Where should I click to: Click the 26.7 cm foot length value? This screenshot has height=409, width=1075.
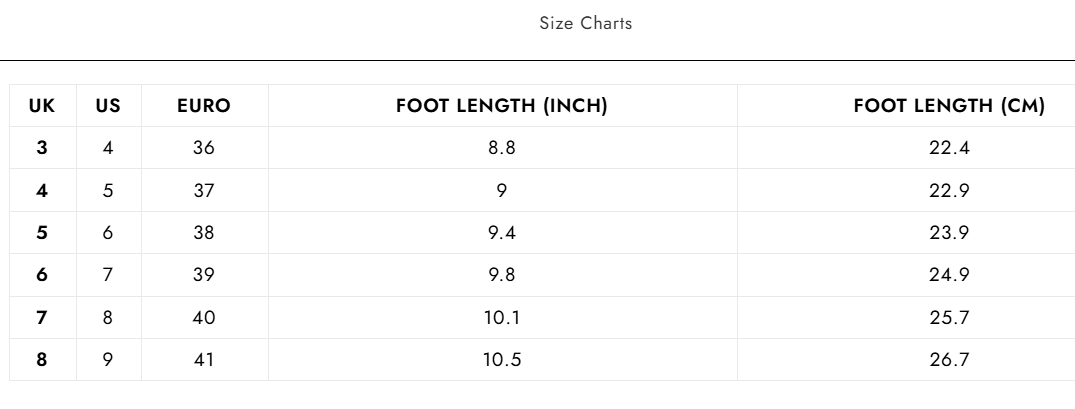coord(948,361)
